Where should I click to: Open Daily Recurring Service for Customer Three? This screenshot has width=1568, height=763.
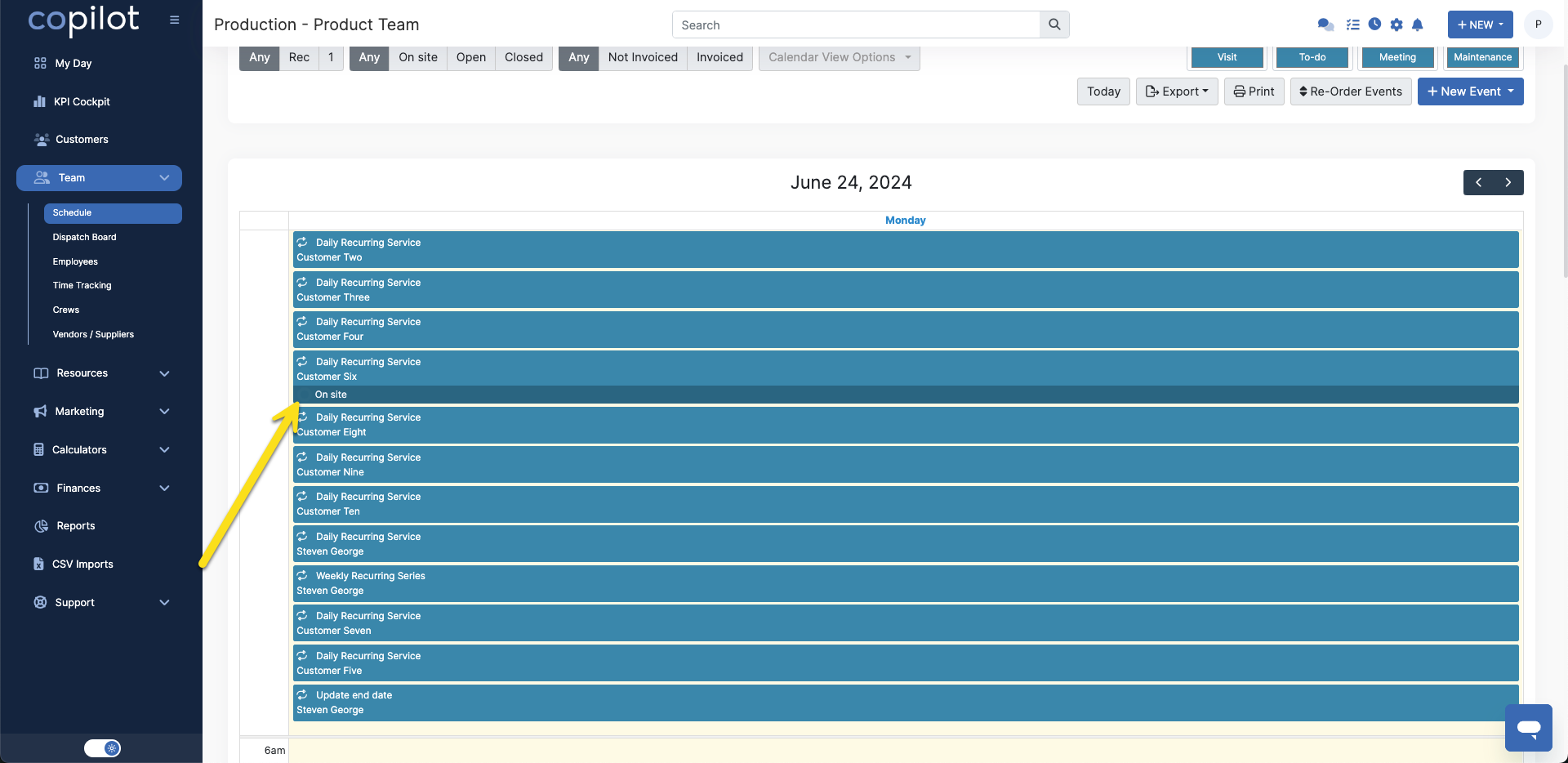906,290
